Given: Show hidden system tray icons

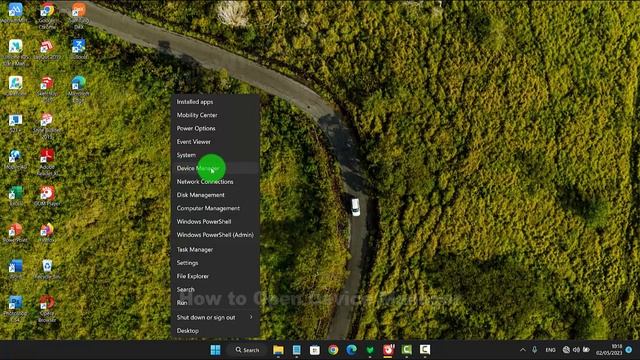Looking at the screenshot, I should [523, 350].
